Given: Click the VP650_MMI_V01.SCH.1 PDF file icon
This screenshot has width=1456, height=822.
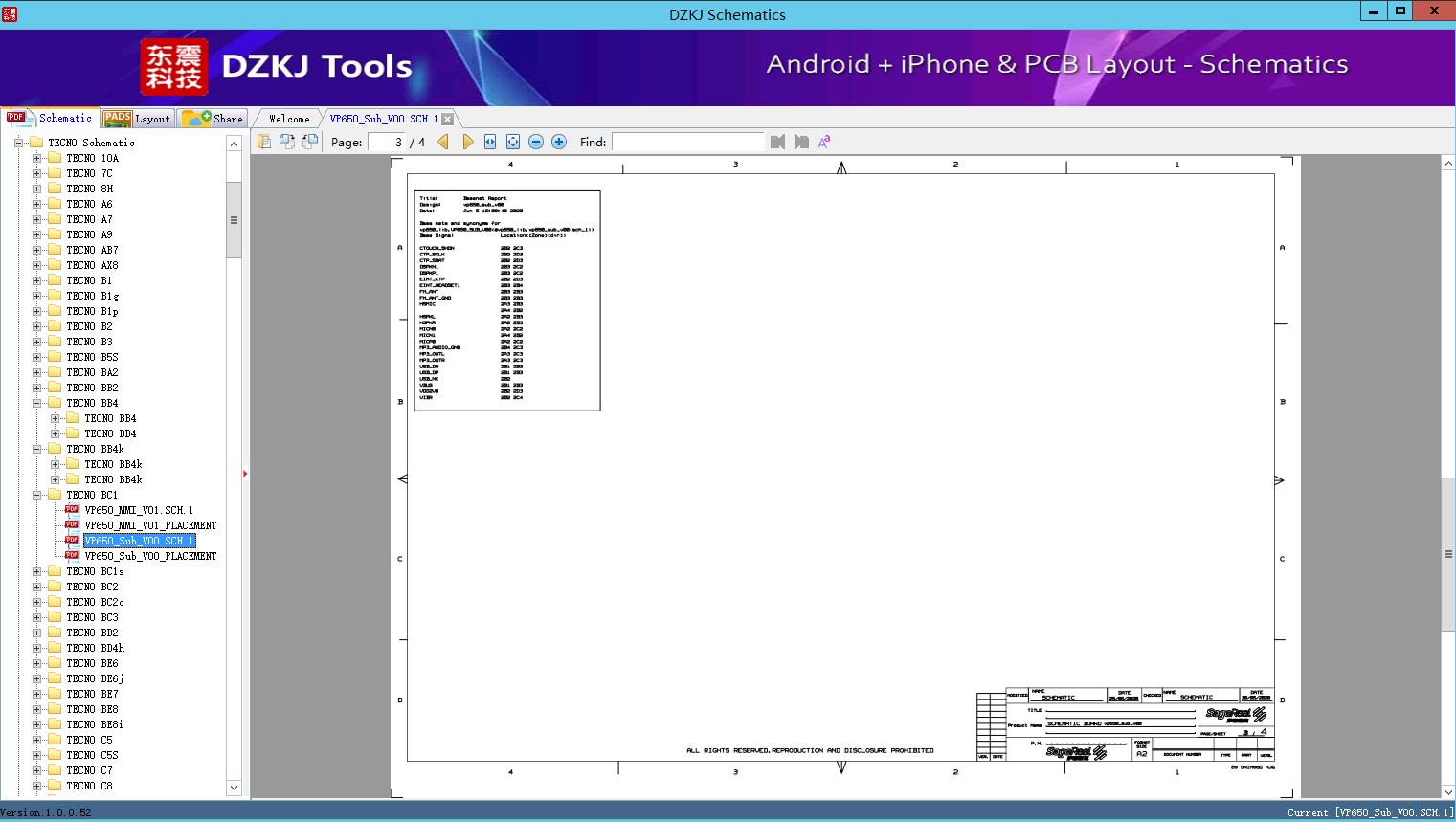Looking at the screenshot, I should coord(72,510).
